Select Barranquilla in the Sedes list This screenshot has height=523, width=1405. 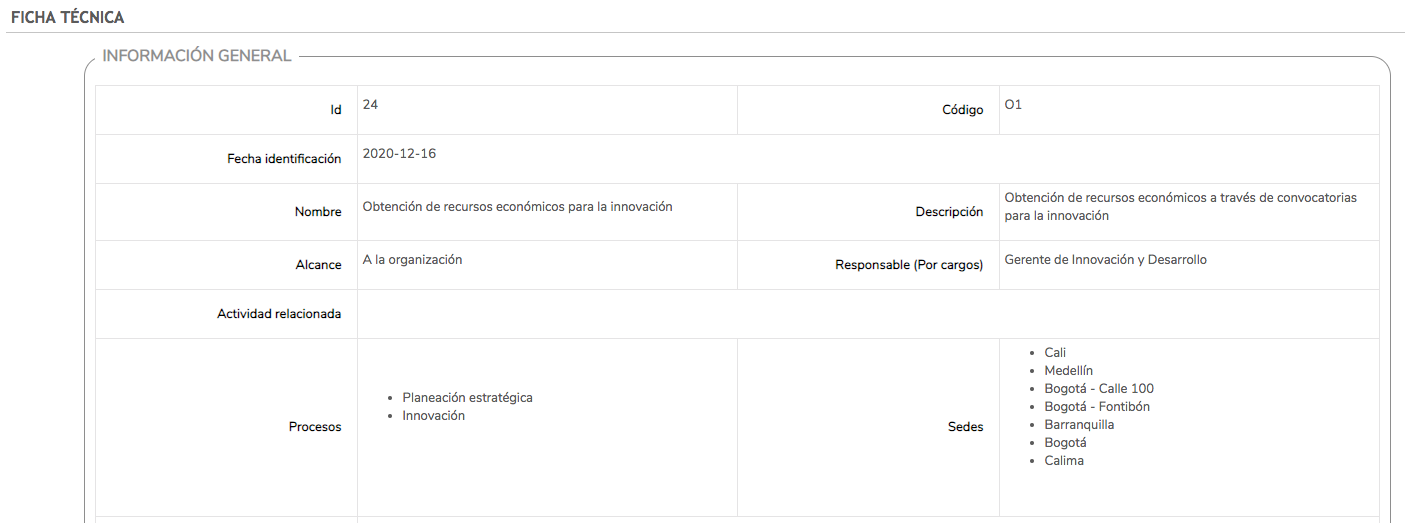coord(1079,425)
